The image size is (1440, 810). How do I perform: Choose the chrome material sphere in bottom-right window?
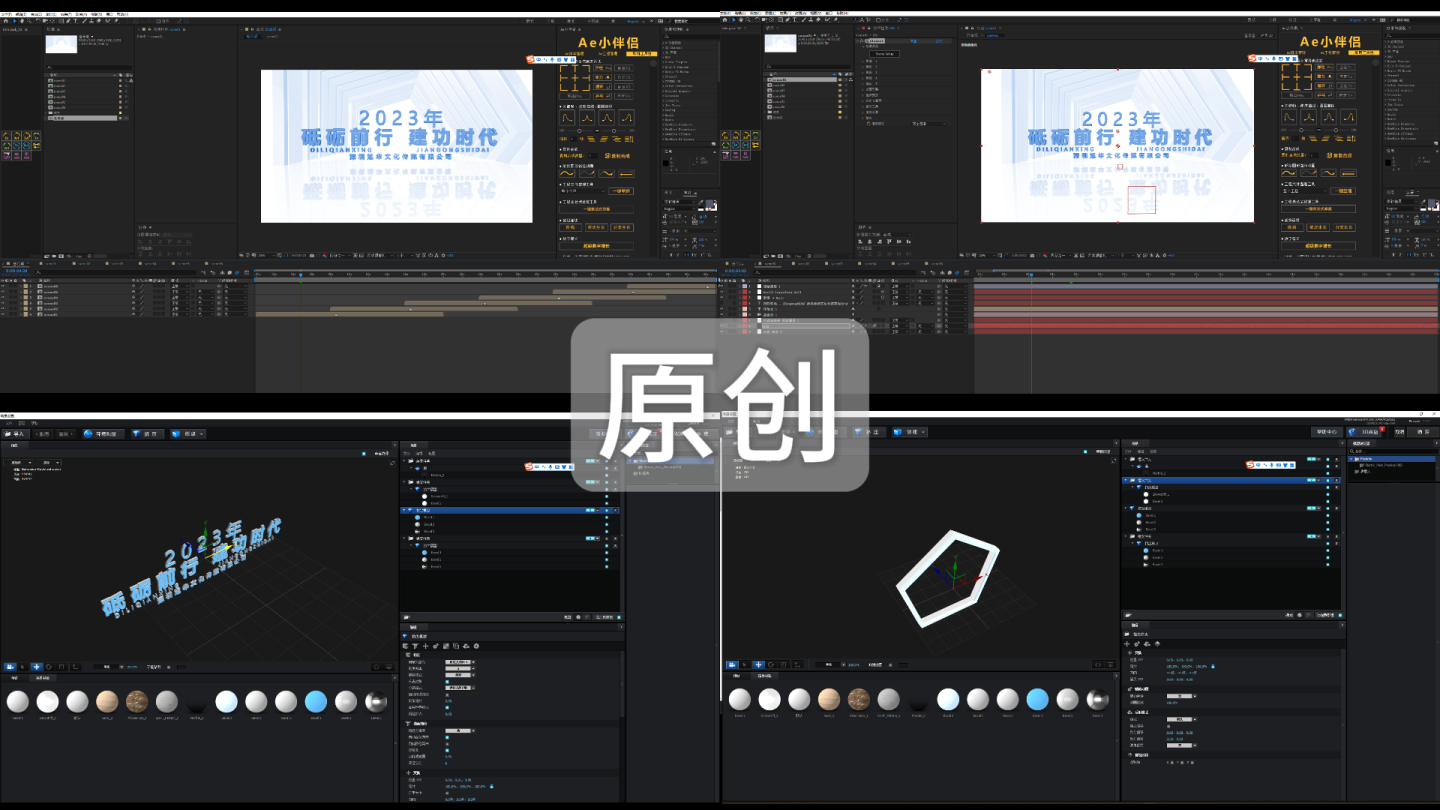click(1097, 699)
